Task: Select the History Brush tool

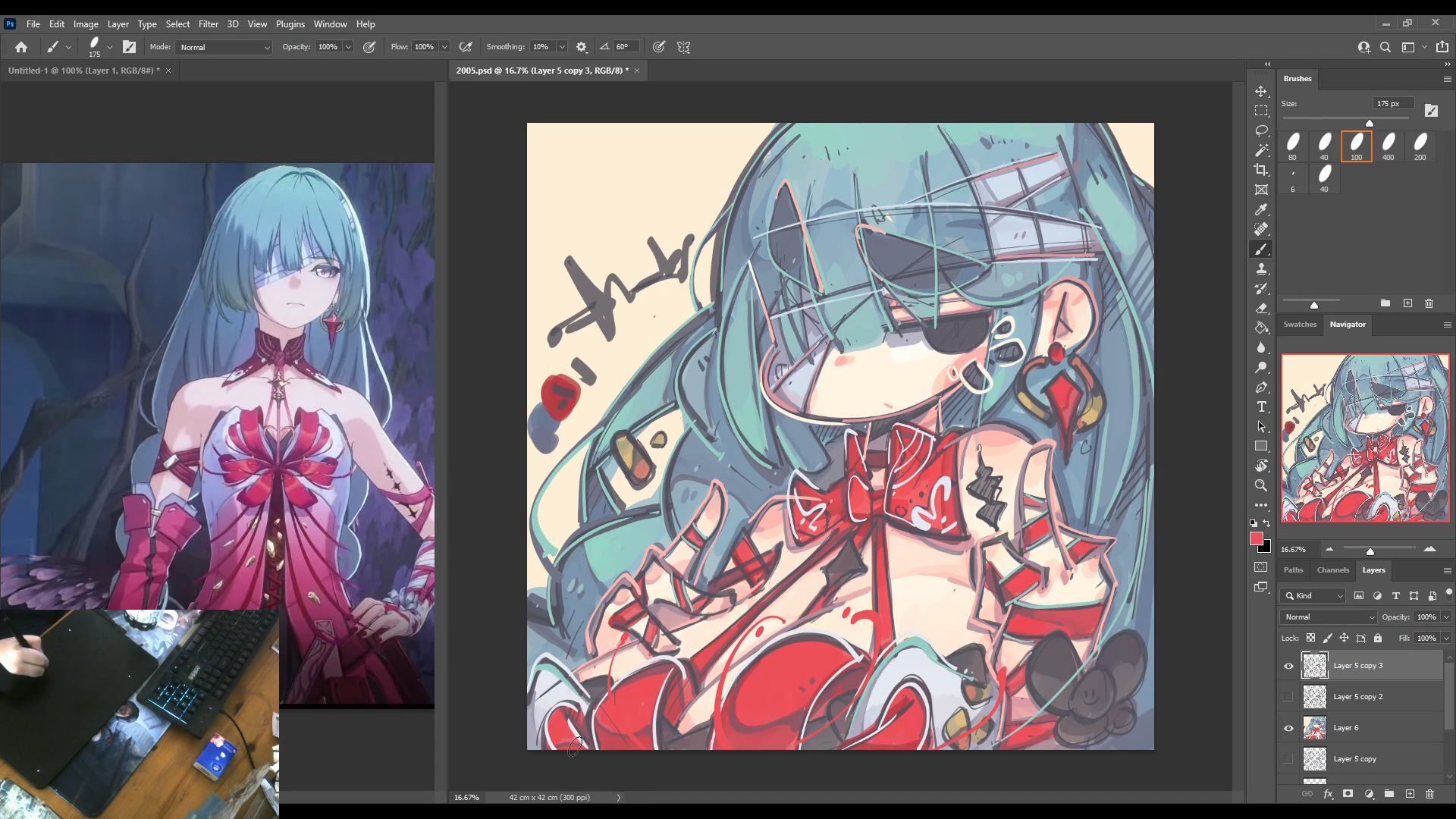Action: tap(1261, 288)
